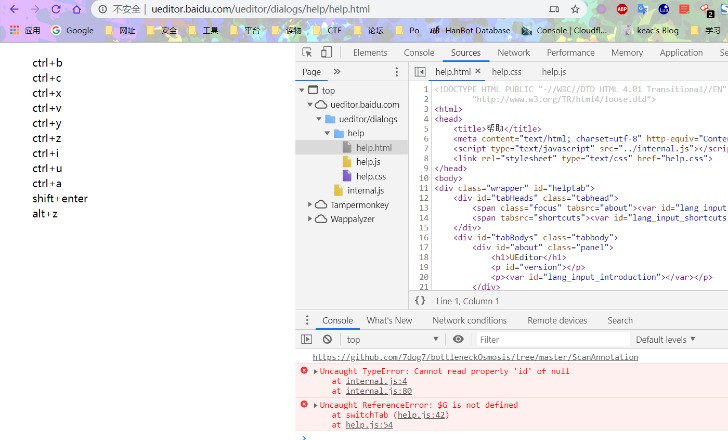The width and height of the screenshot is (728, 440).
Task: Open the Default levels dropdown
Action: click(665, 339)
